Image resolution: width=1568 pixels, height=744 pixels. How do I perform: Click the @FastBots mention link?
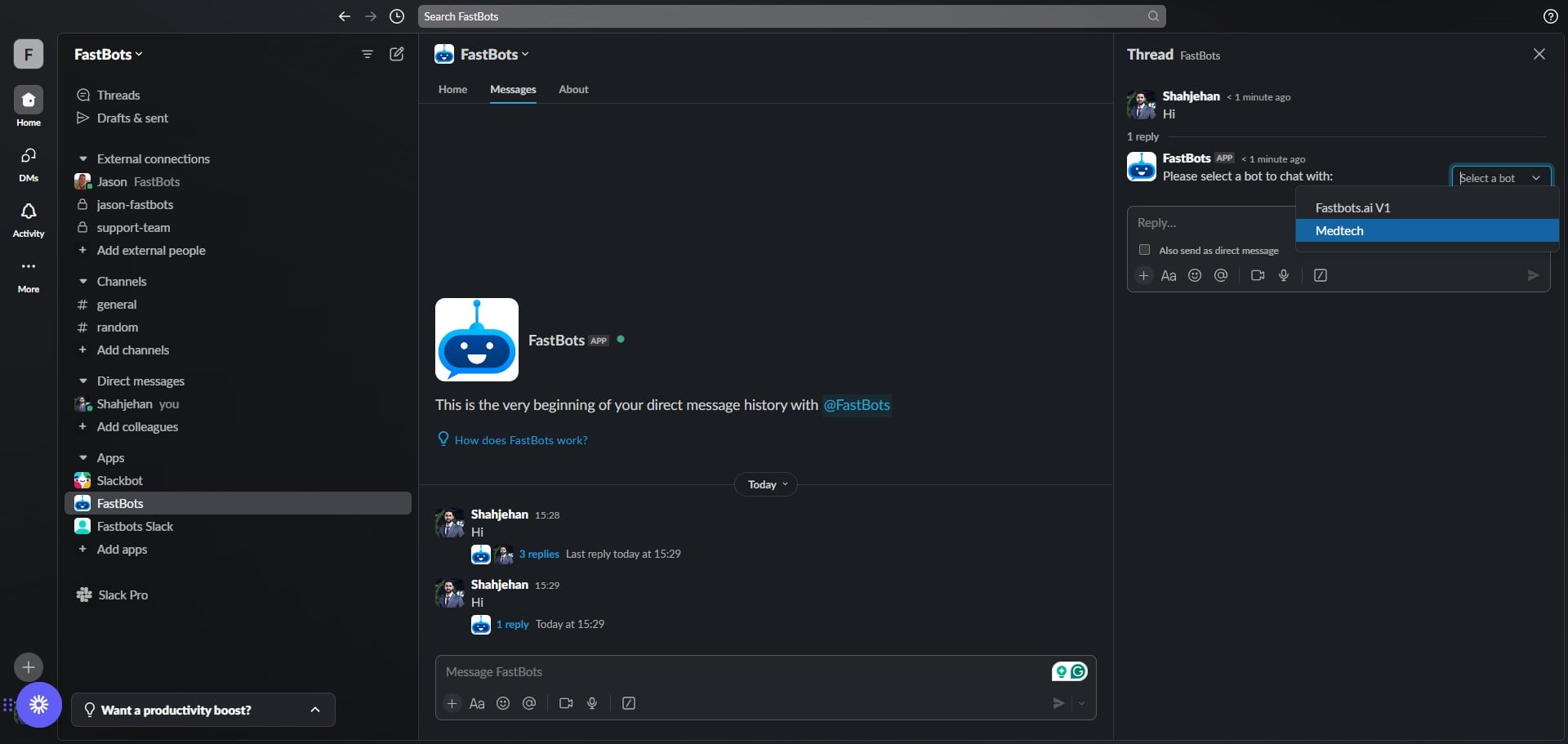856,405
